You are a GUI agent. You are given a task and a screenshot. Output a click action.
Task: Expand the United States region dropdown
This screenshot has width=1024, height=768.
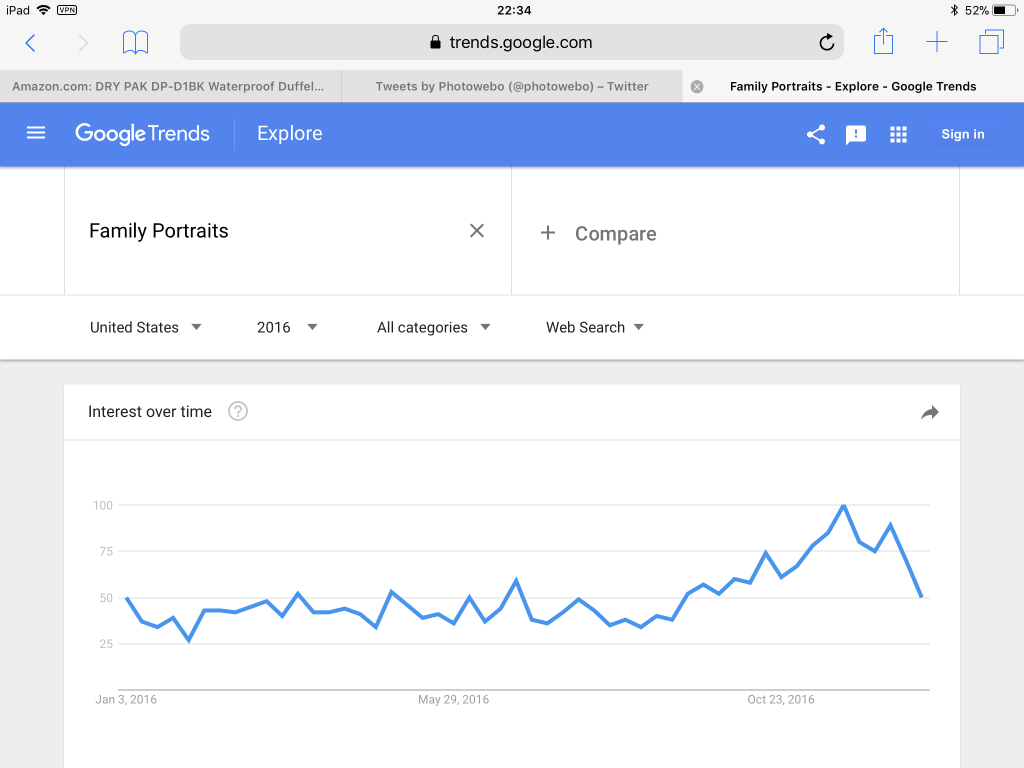click(146, 327)
